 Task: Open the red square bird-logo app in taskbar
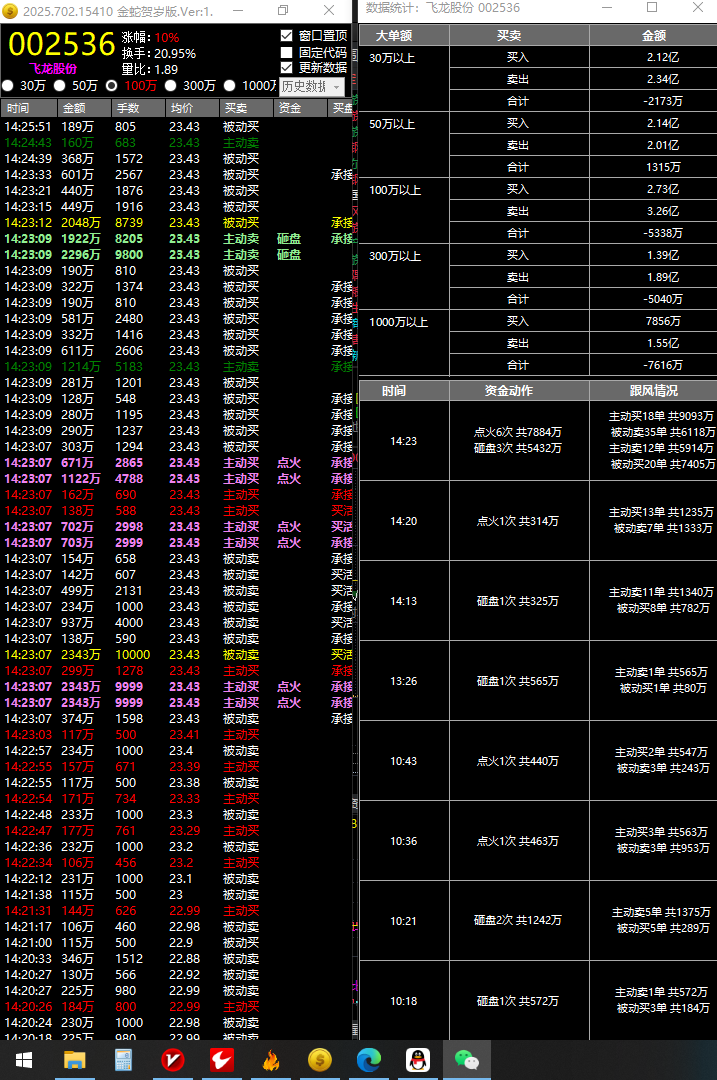click(x=222, y=1059)
